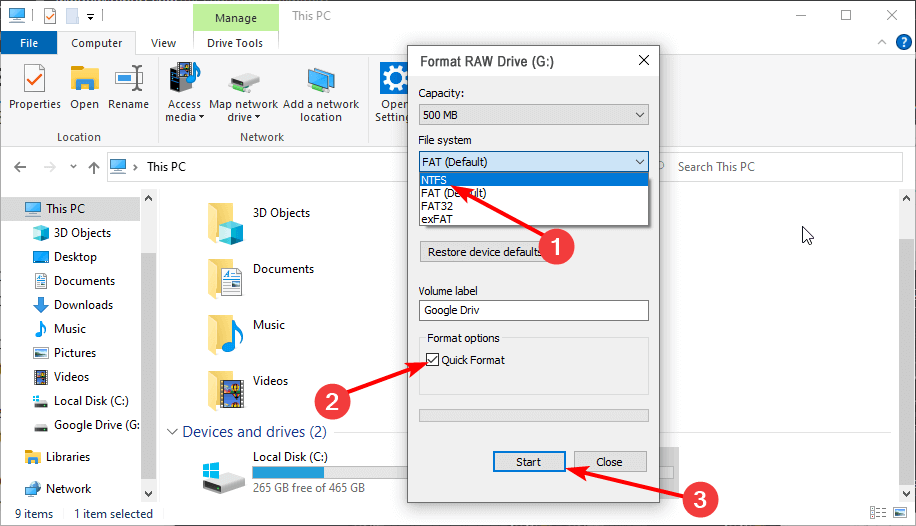Collapse the ribbon using chevron
The width and height of the screenshot is (916, 526).
pyautogui.click(x=882, y=42)
